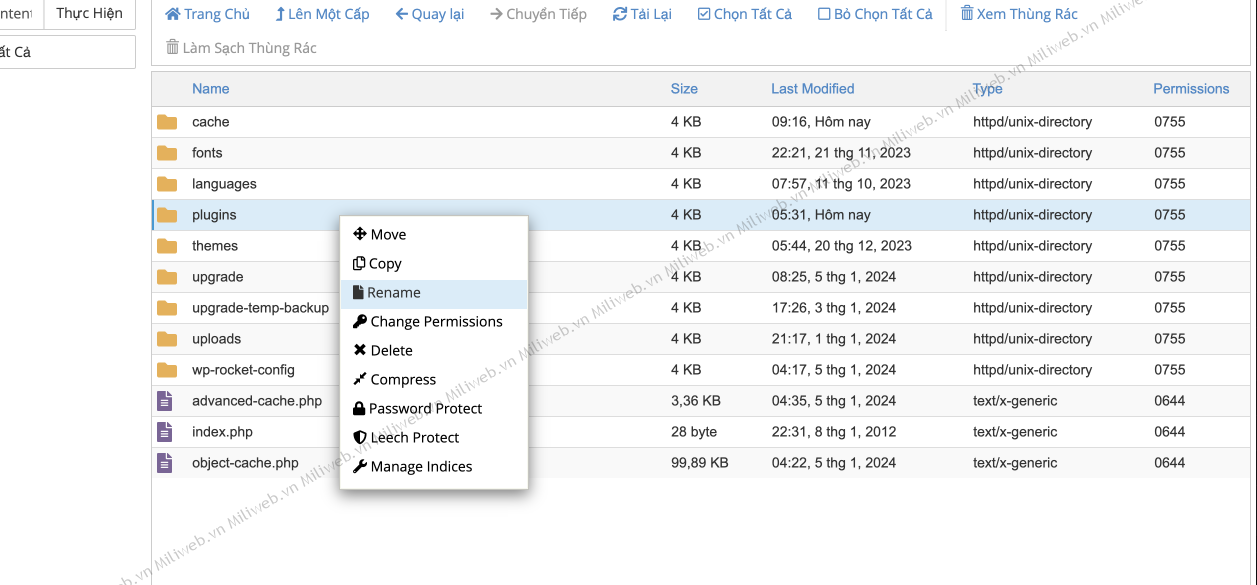
Task: Open trash using the Xem Thùng Rác icon
Action: pyautogui.click(x=968, y=14)
